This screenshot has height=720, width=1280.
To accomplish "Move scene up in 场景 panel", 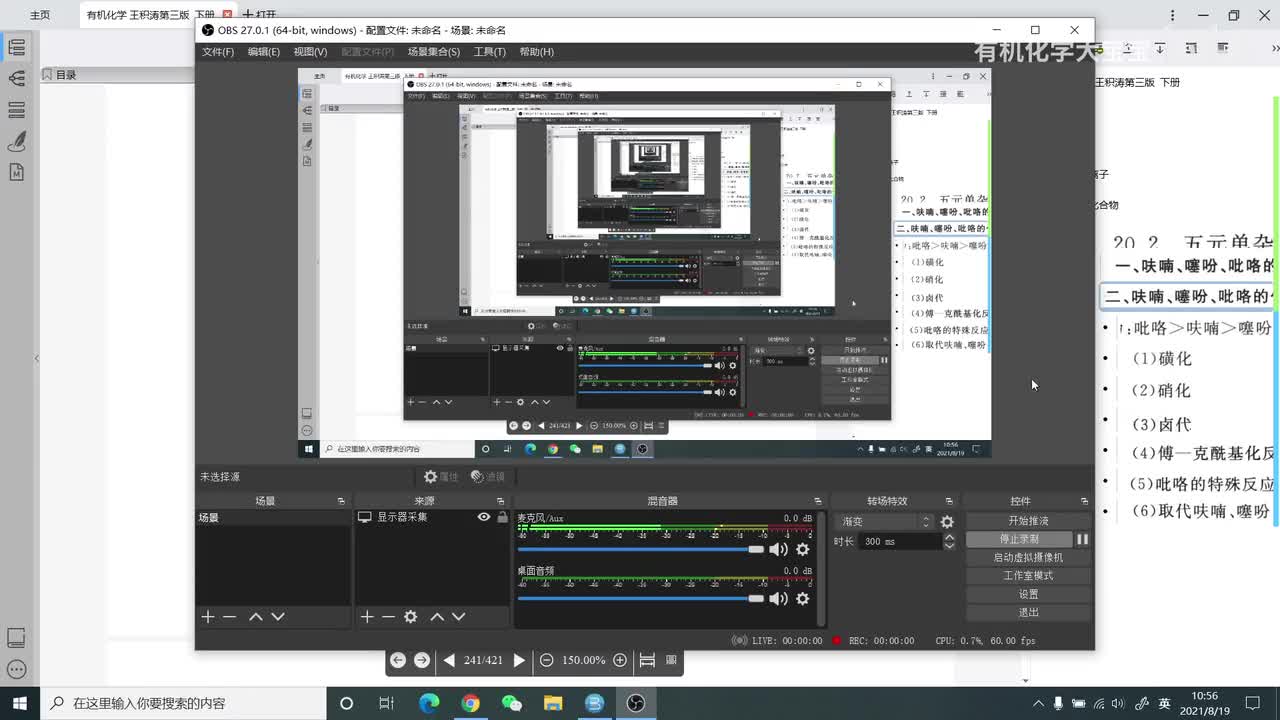I will point(256,617).
